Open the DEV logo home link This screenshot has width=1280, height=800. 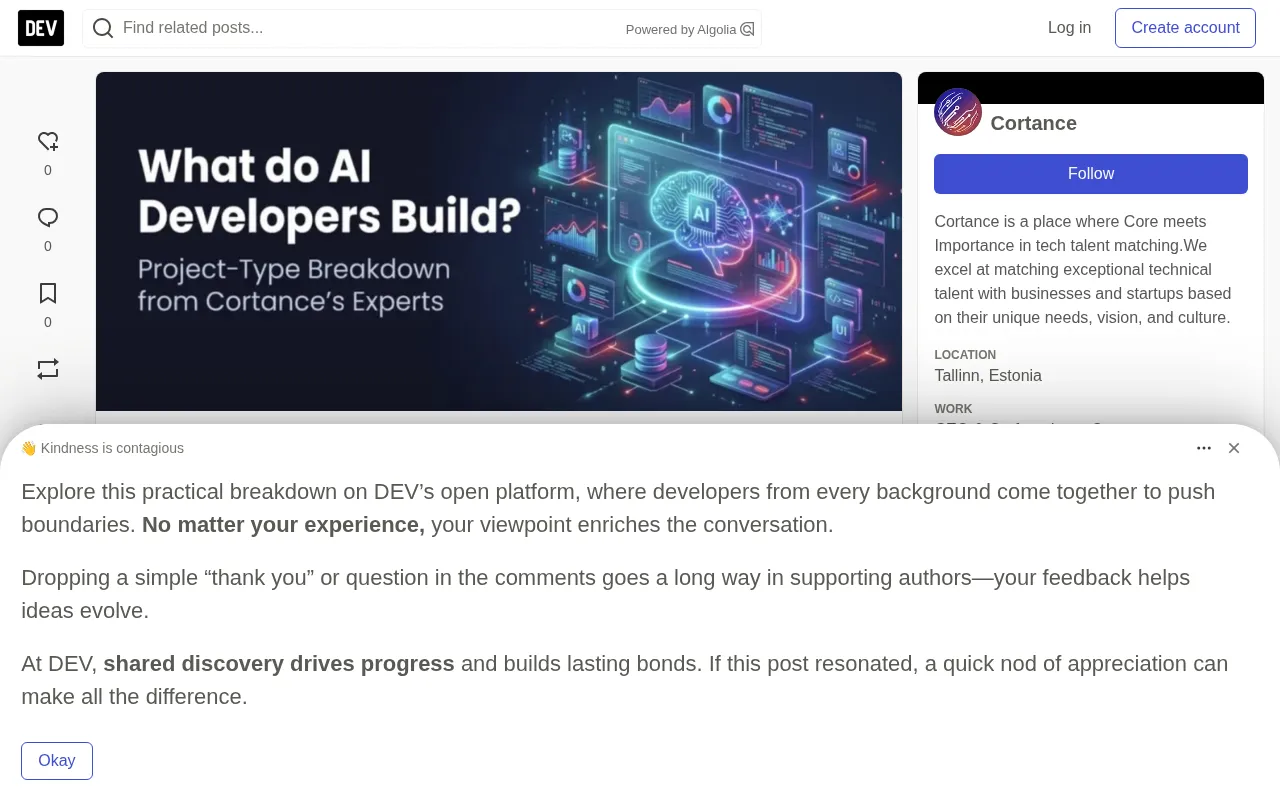41,28
